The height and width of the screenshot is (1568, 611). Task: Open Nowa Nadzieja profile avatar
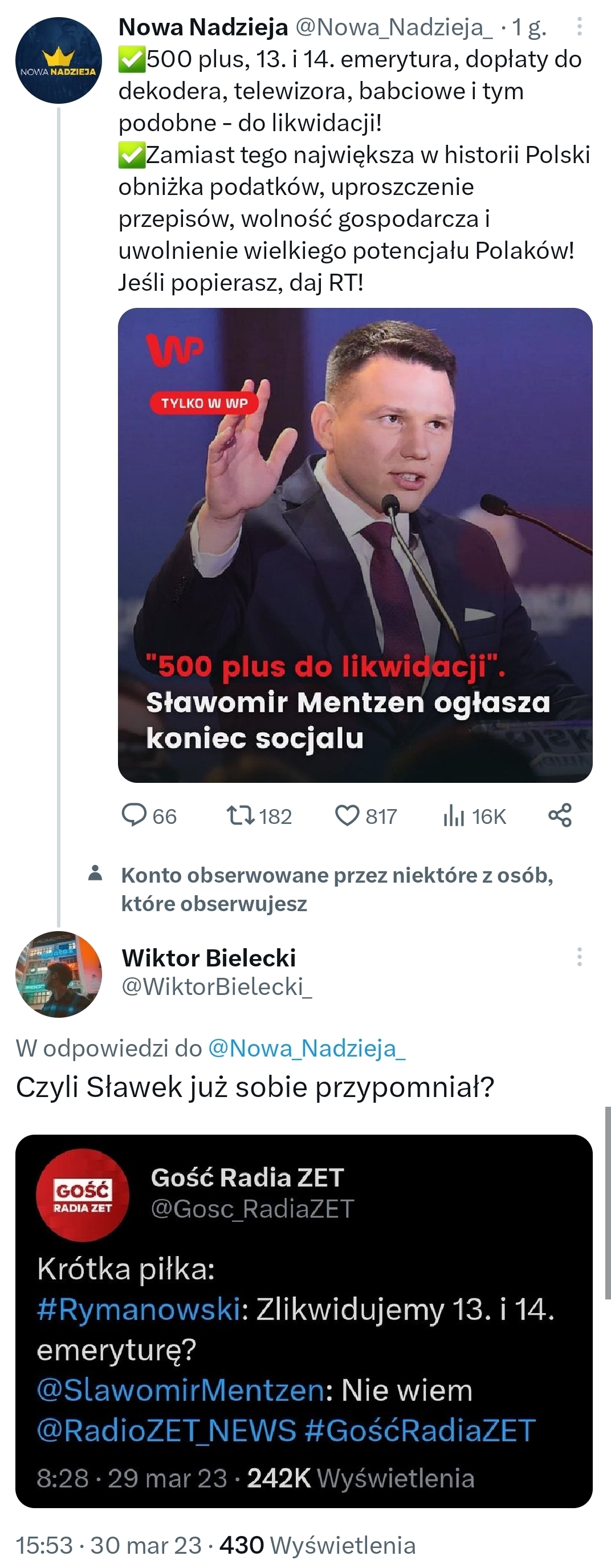tap(59, 60)
